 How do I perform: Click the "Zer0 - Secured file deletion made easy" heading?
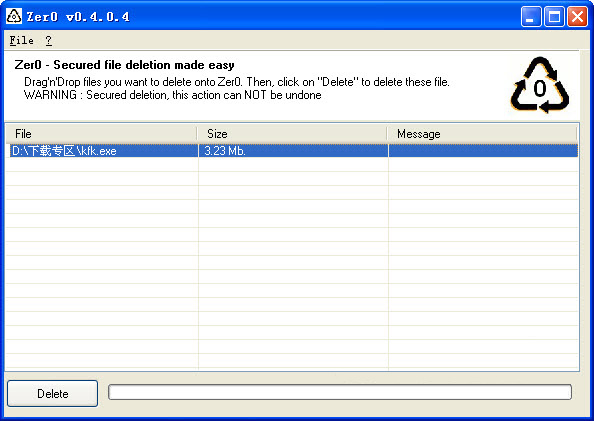tap(124, 65)
